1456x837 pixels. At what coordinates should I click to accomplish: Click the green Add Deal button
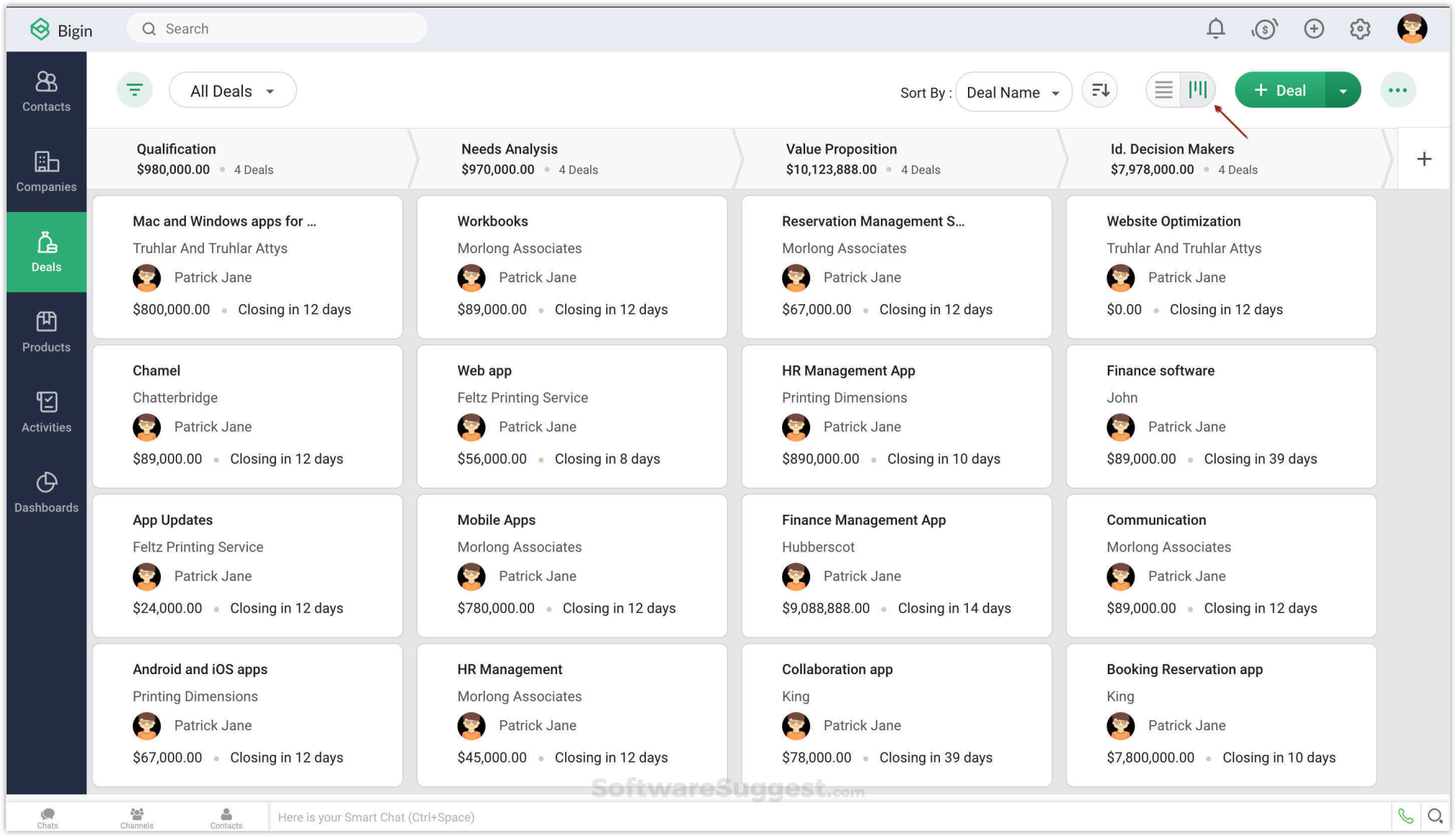[1284, 90]
